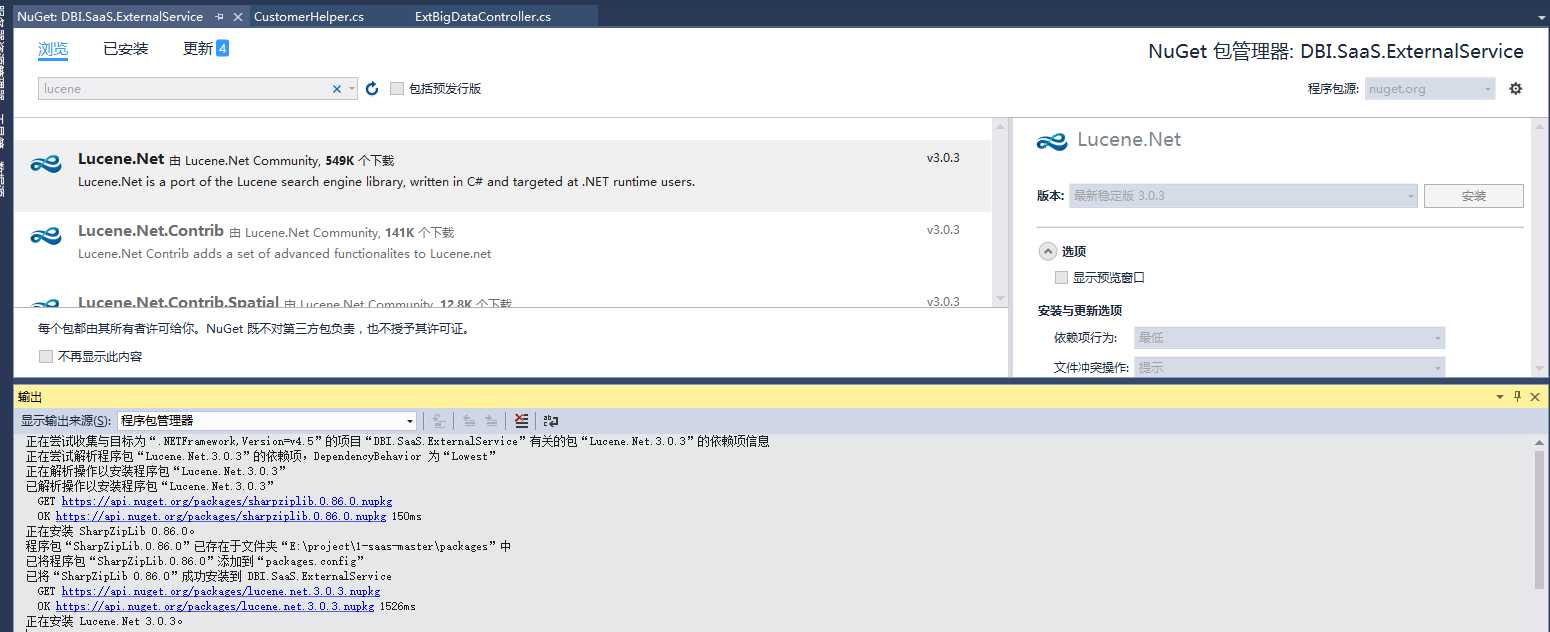The width and height of the screenshot is (1550, 632).
Task: Switch to the Installed tab
Action: pyautogui.click(x=125, y=49)
